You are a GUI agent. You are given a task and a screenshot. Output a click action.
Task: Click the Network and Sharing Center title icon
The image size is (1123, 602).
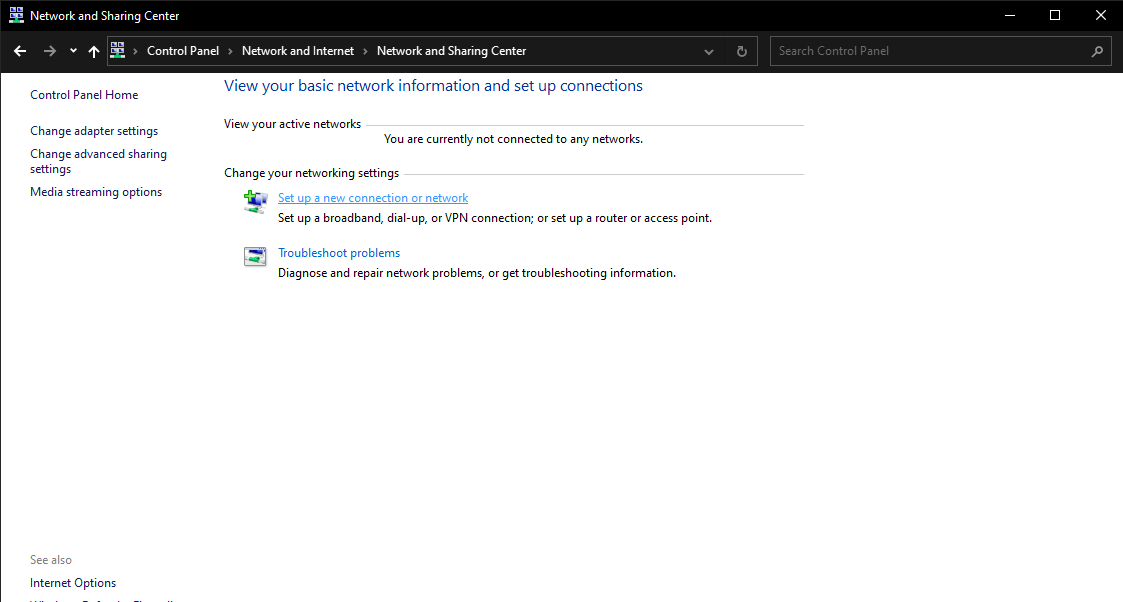pyautogui.click(x=16, y=15)
